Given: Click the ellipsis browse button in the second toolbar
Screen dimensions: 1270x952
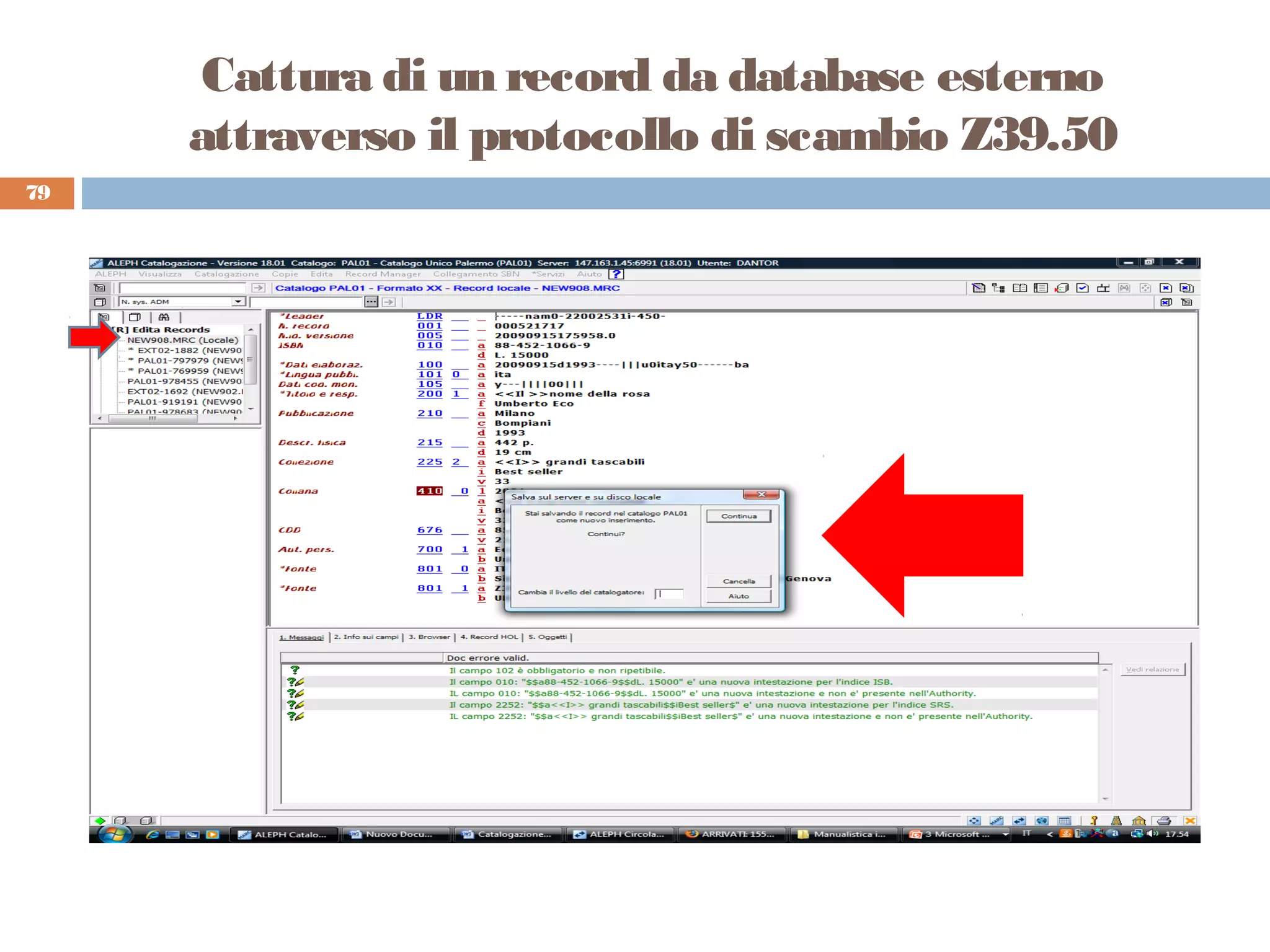Looking at the screenshot, I should coord(371,302).
